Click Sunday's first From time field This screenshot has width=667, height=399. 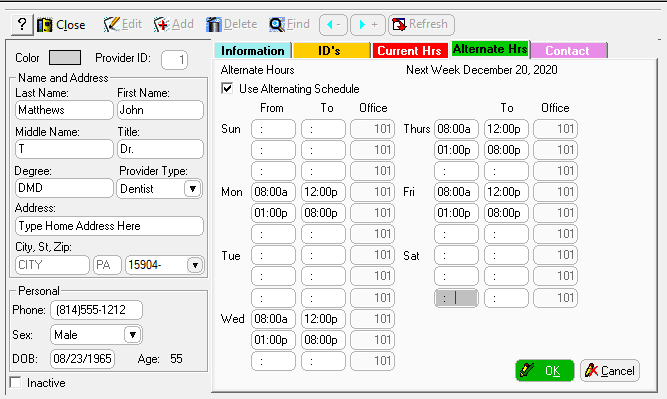tap(273, 129)
